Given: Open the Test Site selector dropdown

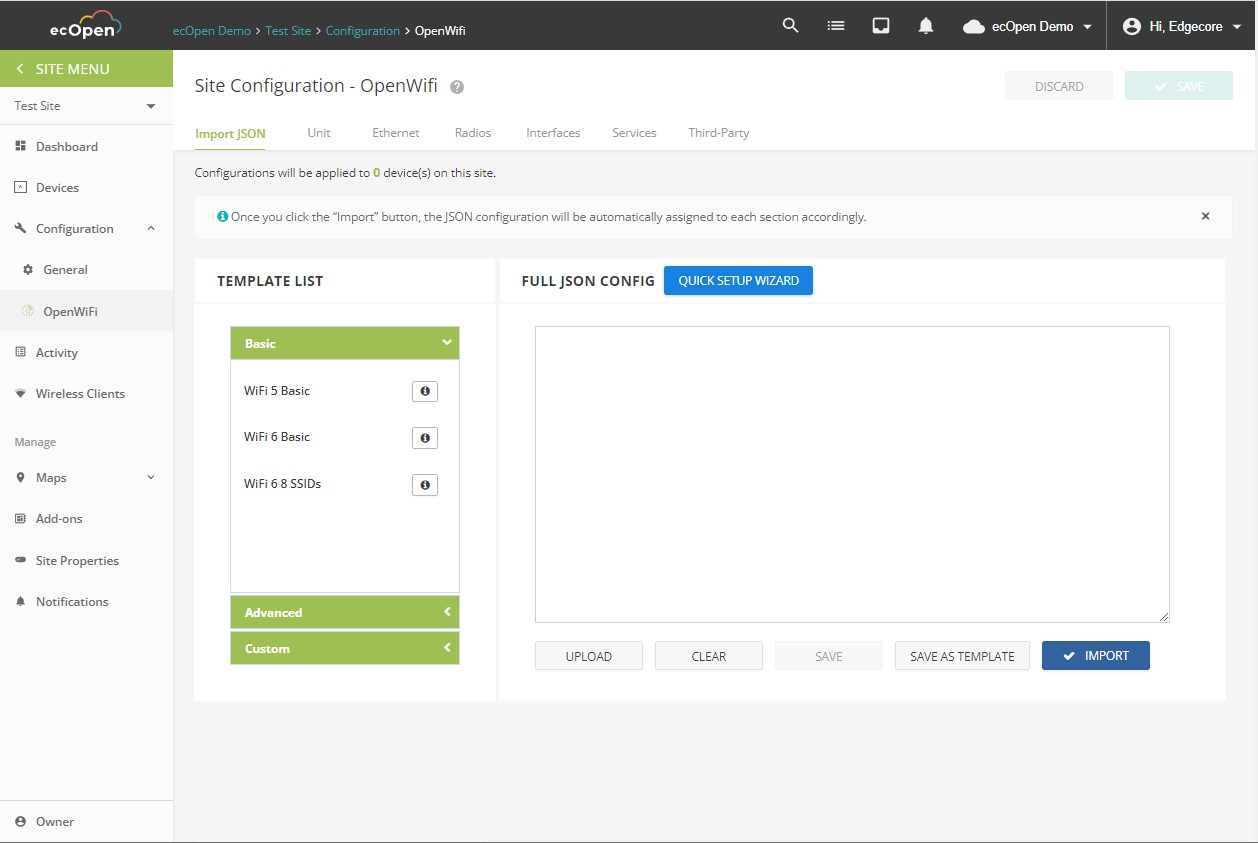Looking at the screenshot, I should pos(86,106).
